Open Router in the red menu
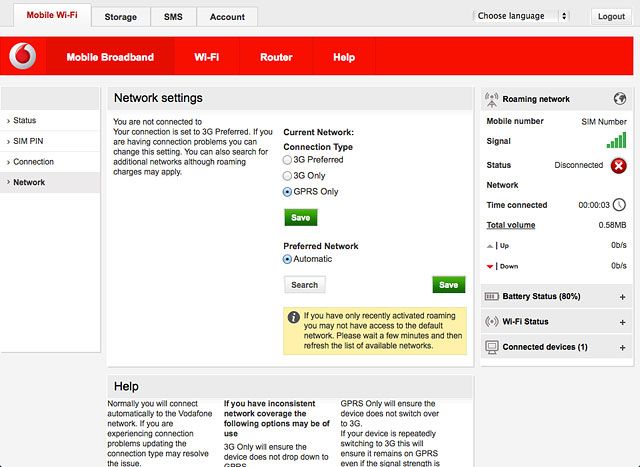Screen dimensions: 640x467 (x=276, y=57)
